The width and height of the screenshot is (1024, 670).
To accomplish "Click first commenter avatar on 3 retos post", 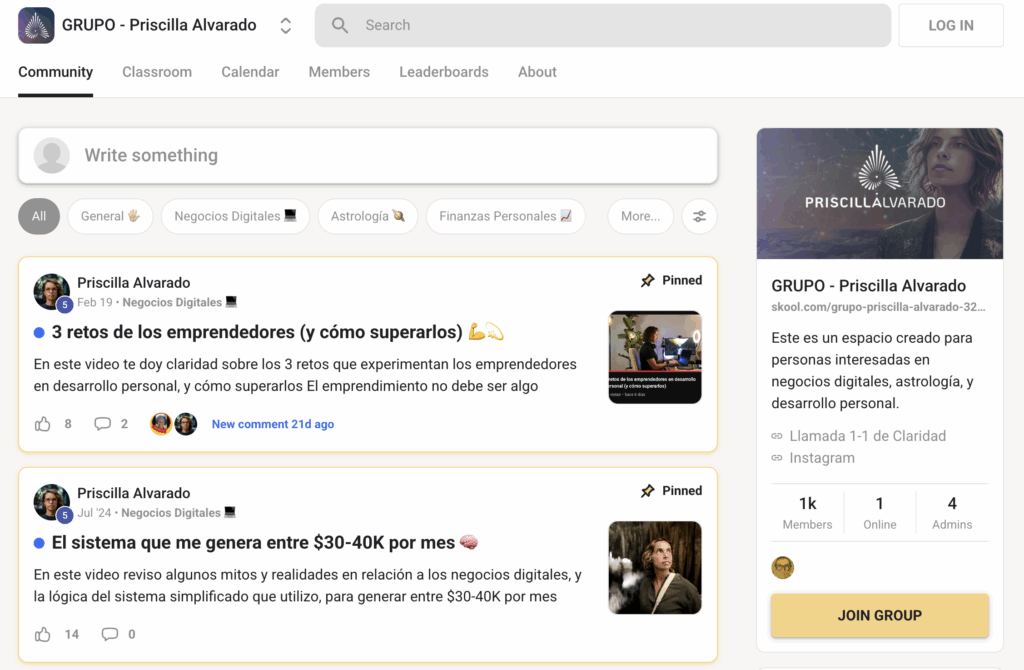I will tap(161, 424).
